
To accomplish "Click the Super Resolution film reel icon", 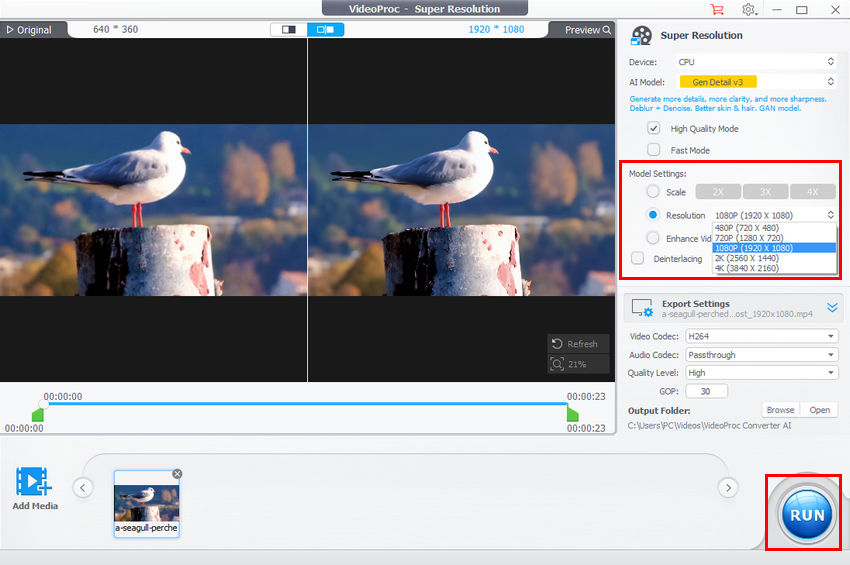I will pos(641,36).
